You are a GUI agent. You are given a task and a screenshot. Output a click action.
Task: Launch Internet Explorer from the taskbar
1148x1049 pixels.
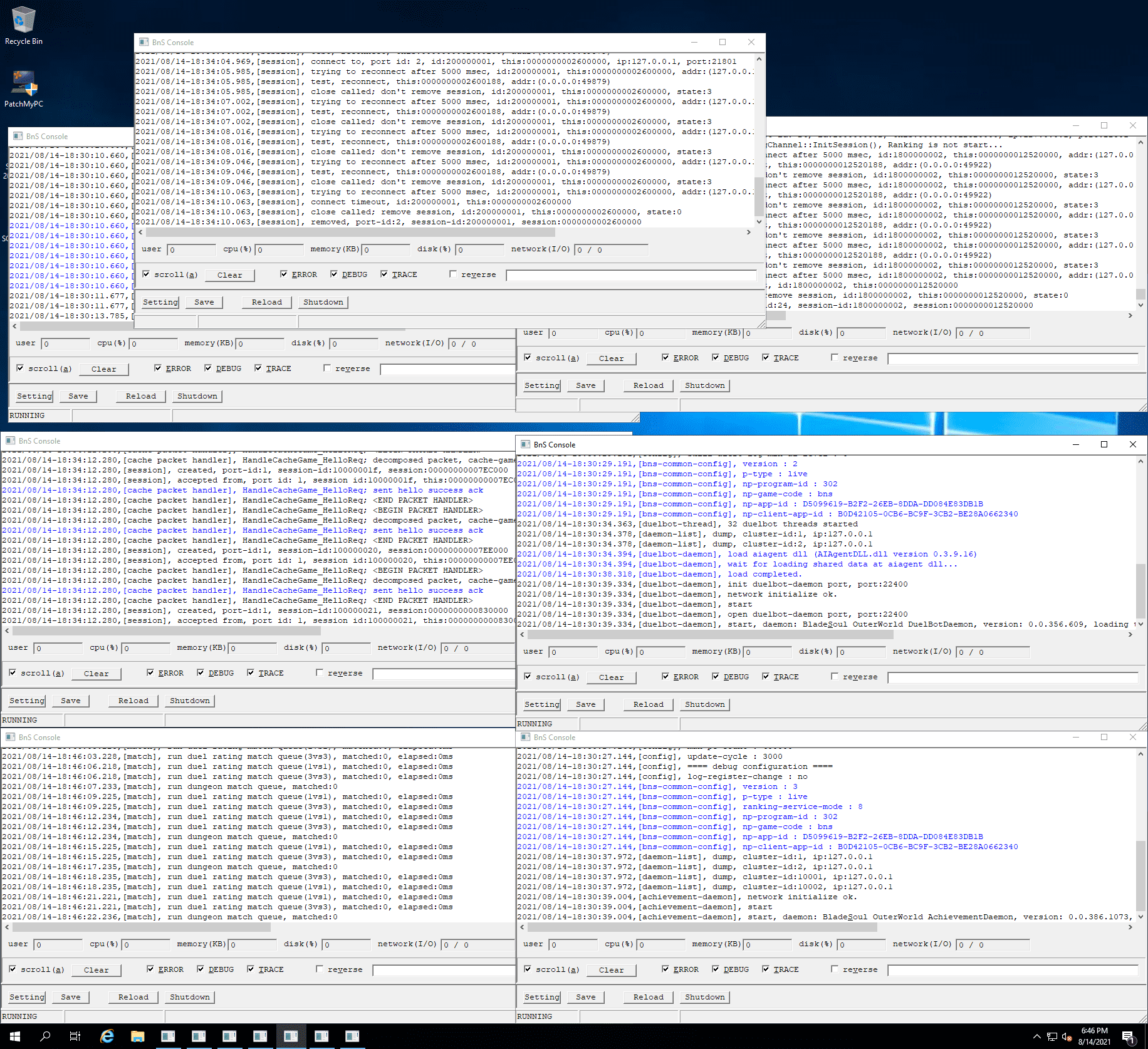107,1036
